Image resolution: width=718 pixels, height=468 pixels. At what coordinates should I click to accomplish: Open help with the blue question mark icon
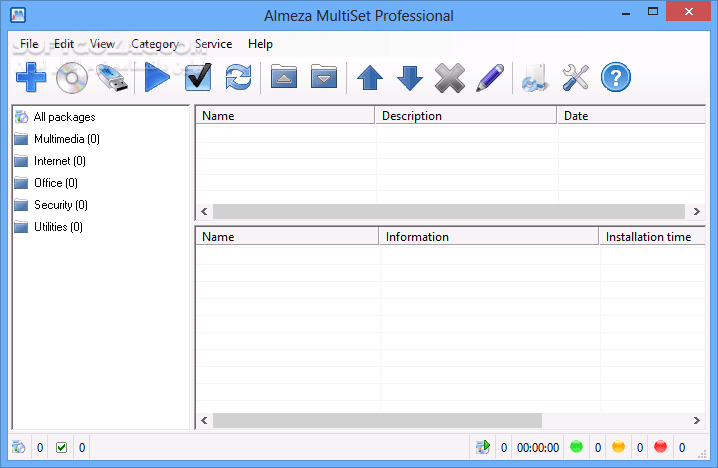click(615, 77)
